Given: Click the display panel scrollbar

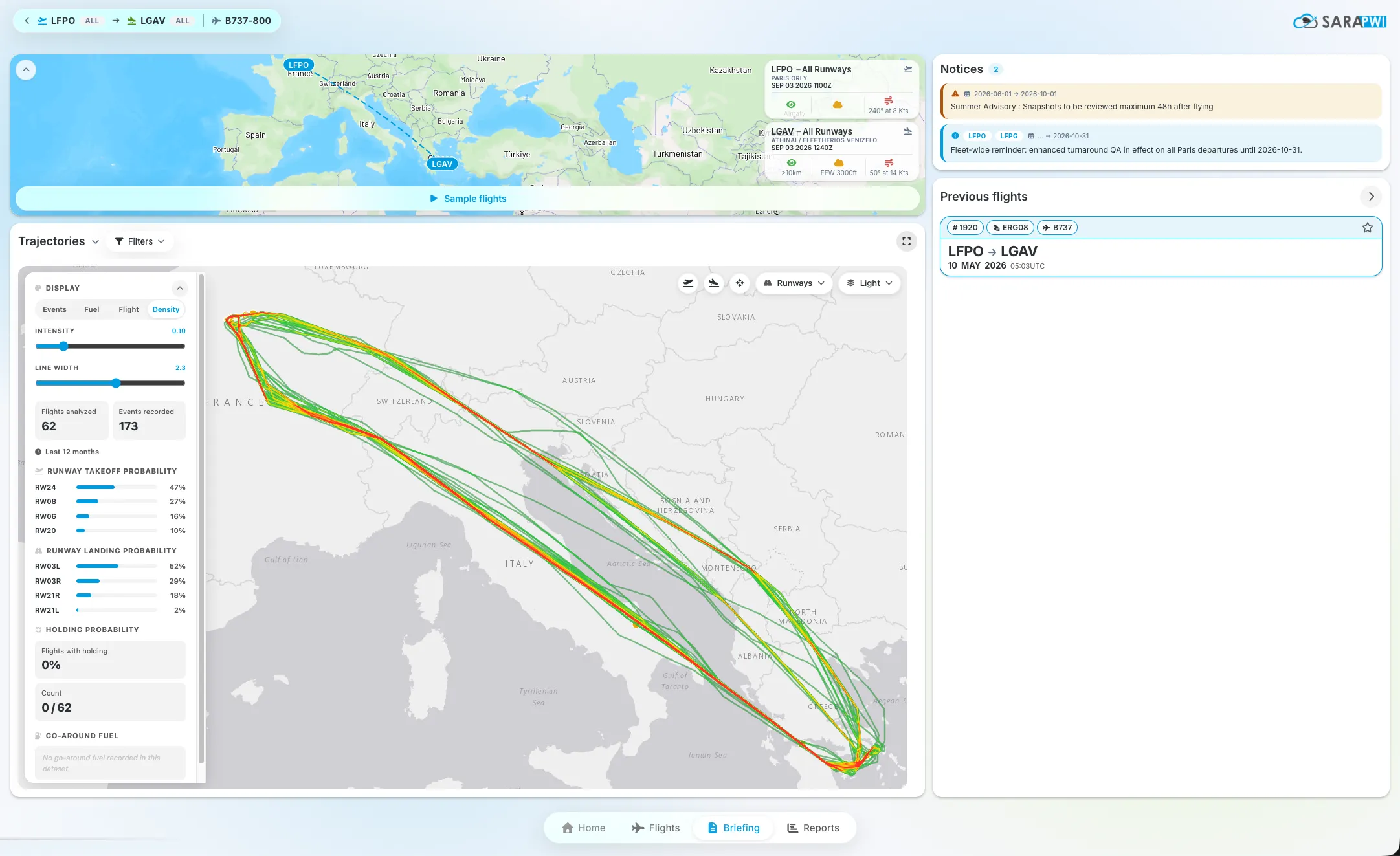Looking at the screenshot, I should click(x=201, y=518).
